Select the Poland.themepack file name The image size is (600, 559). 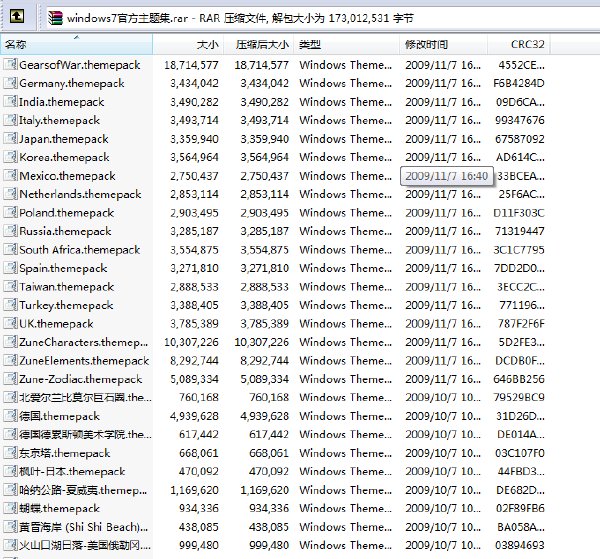click(x=67, y=213)
